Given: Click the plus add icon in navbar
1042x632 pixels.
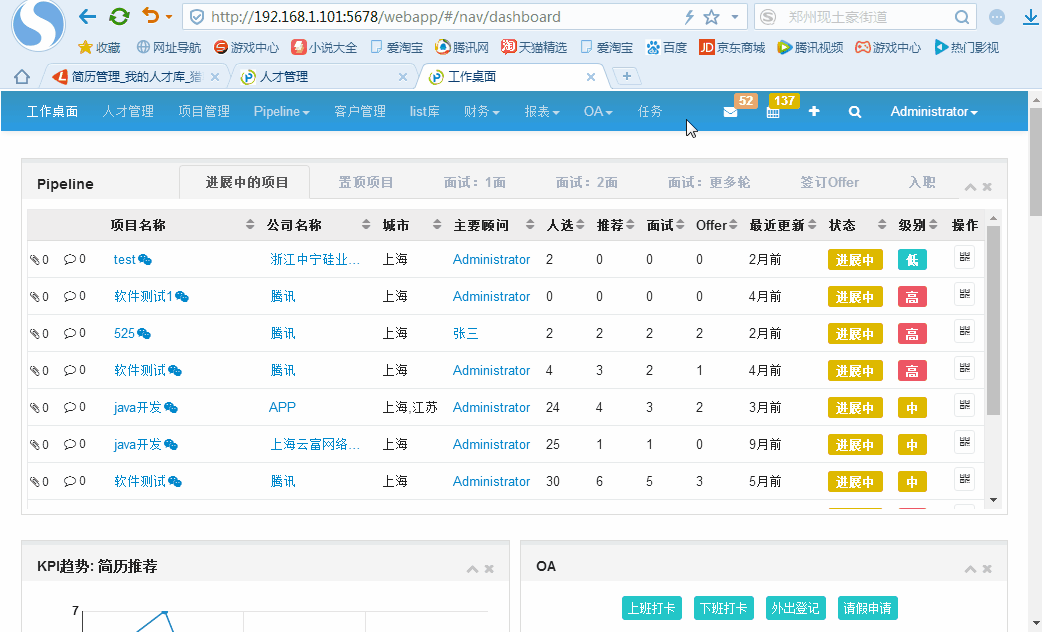Looking at the screenshot, I should (x=814, y=112).
